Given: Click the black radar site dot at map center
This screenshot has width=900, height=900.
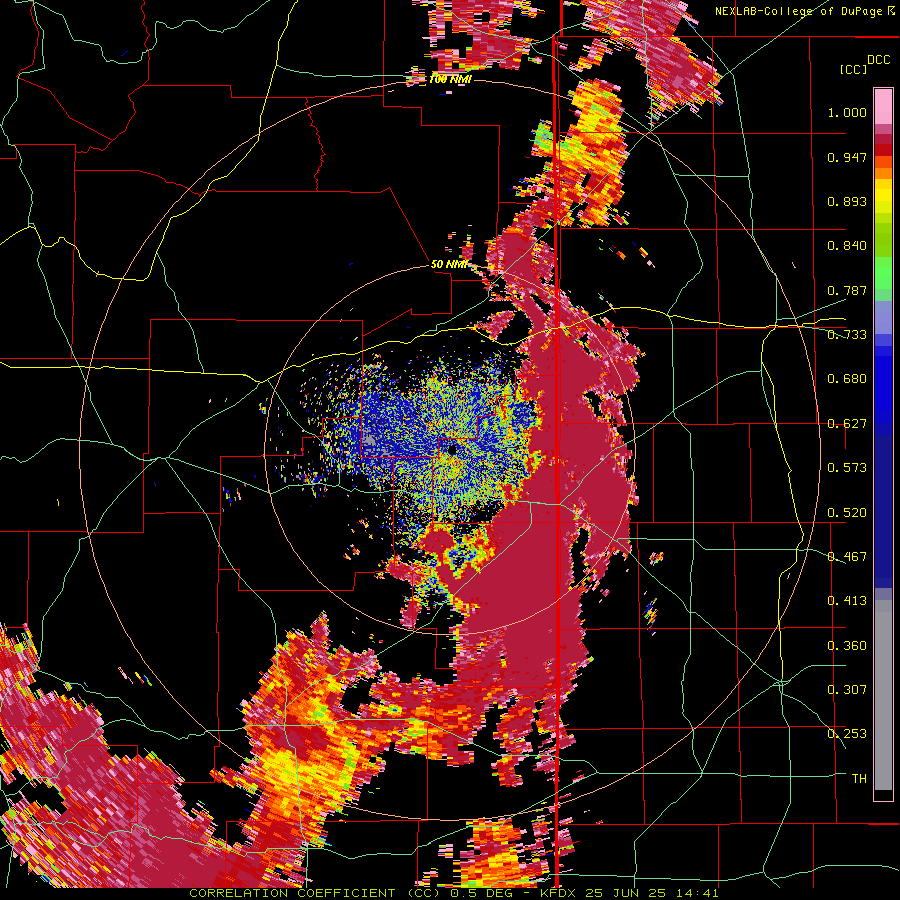Looking at the screenshot, I should coord(452,449).
